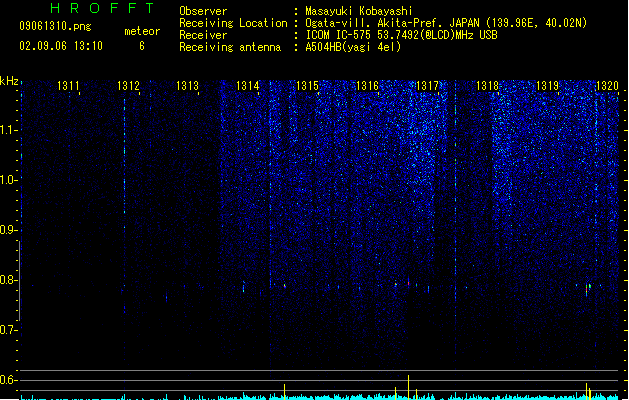Click the date stamp 02.09.06 13:10
Viewport: 629px width, 400px height.
tap(61, 46)
